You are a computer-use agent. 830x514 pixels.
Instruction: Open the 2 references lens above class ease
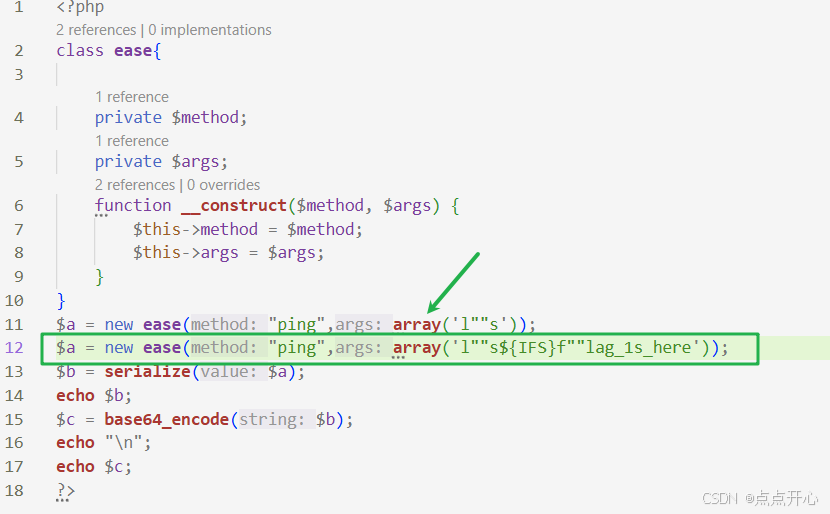click(x=96, y=30)
